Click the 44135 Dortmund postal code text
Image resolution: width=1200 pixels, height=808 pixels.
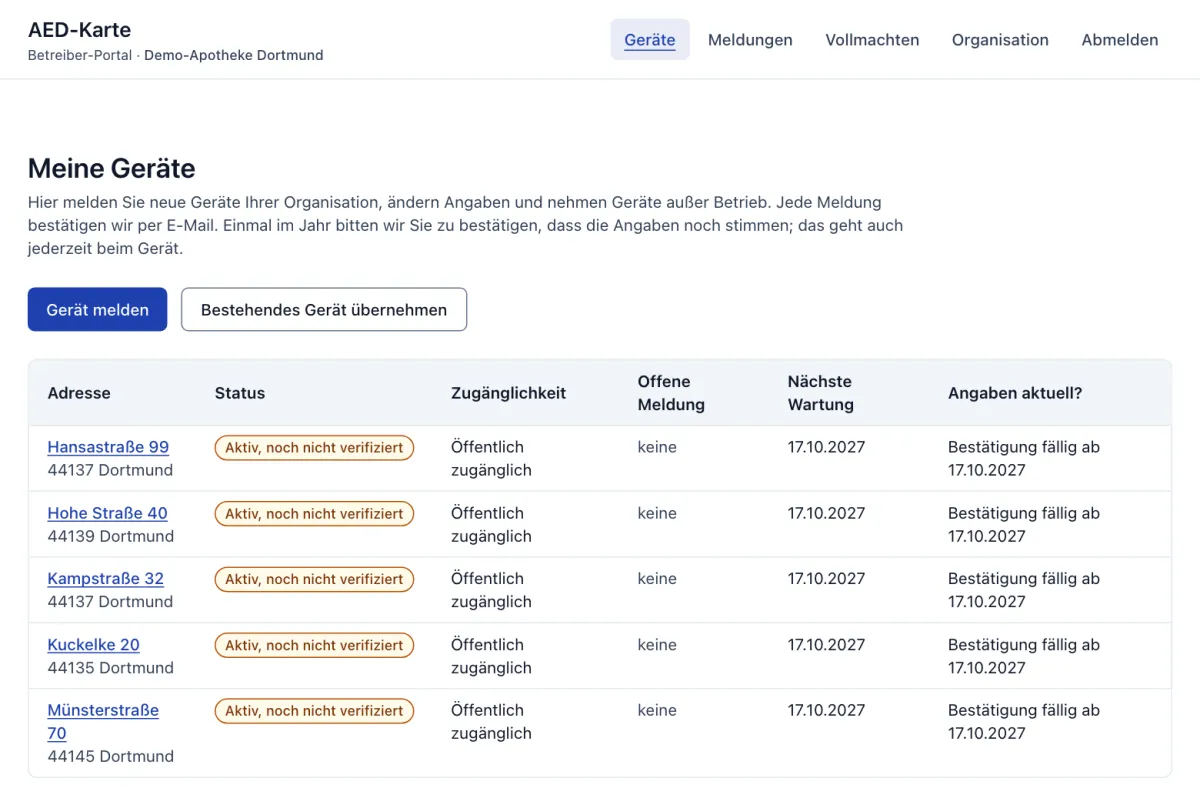pyautogui.click(x=110, y=667)
